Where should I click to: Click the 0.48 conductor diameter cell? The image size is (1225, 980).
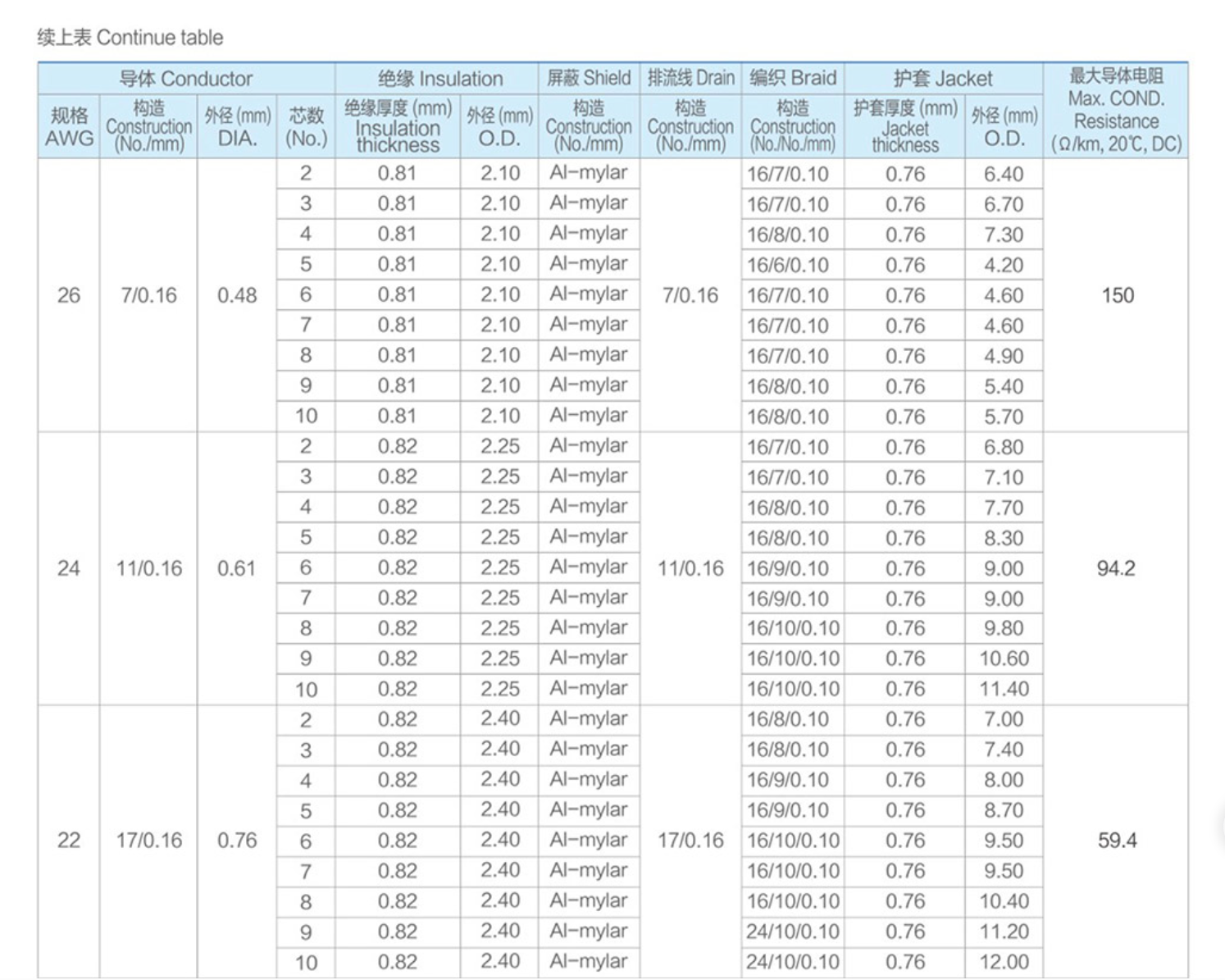pos(237,295)
